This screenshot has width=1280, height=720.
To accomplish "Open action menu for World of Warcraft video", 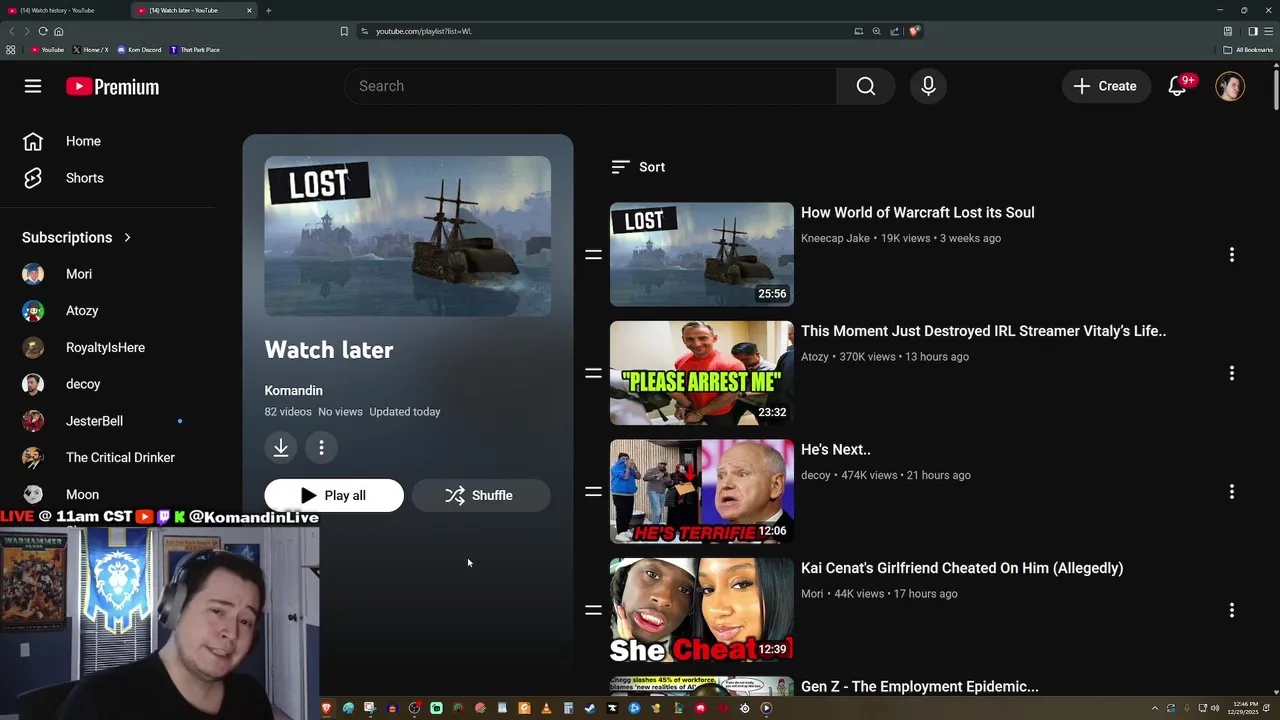I will coord(1232,255).
